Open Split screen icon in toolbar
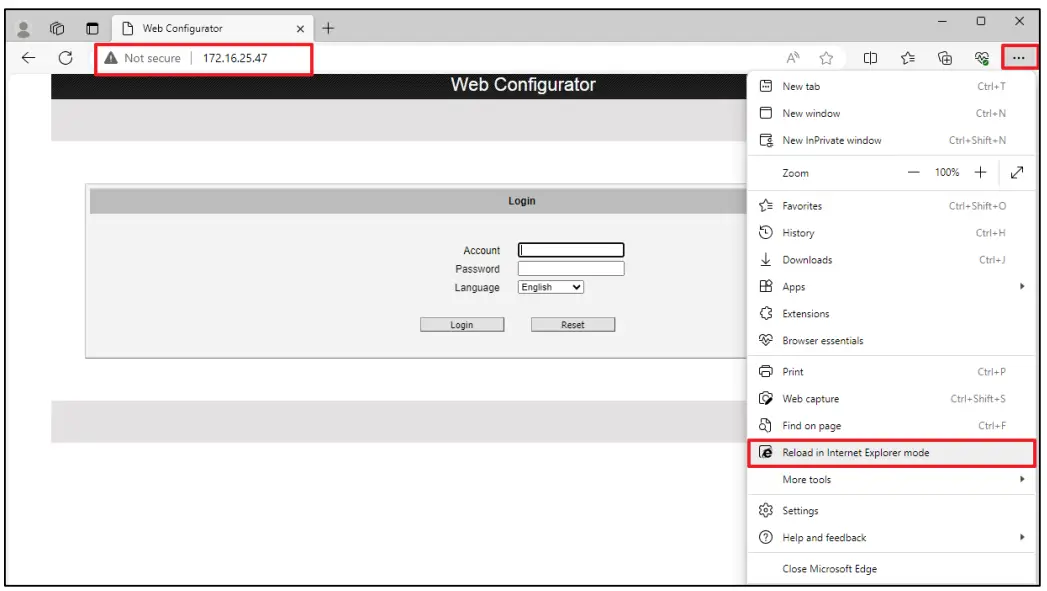 tap(870, 58)
